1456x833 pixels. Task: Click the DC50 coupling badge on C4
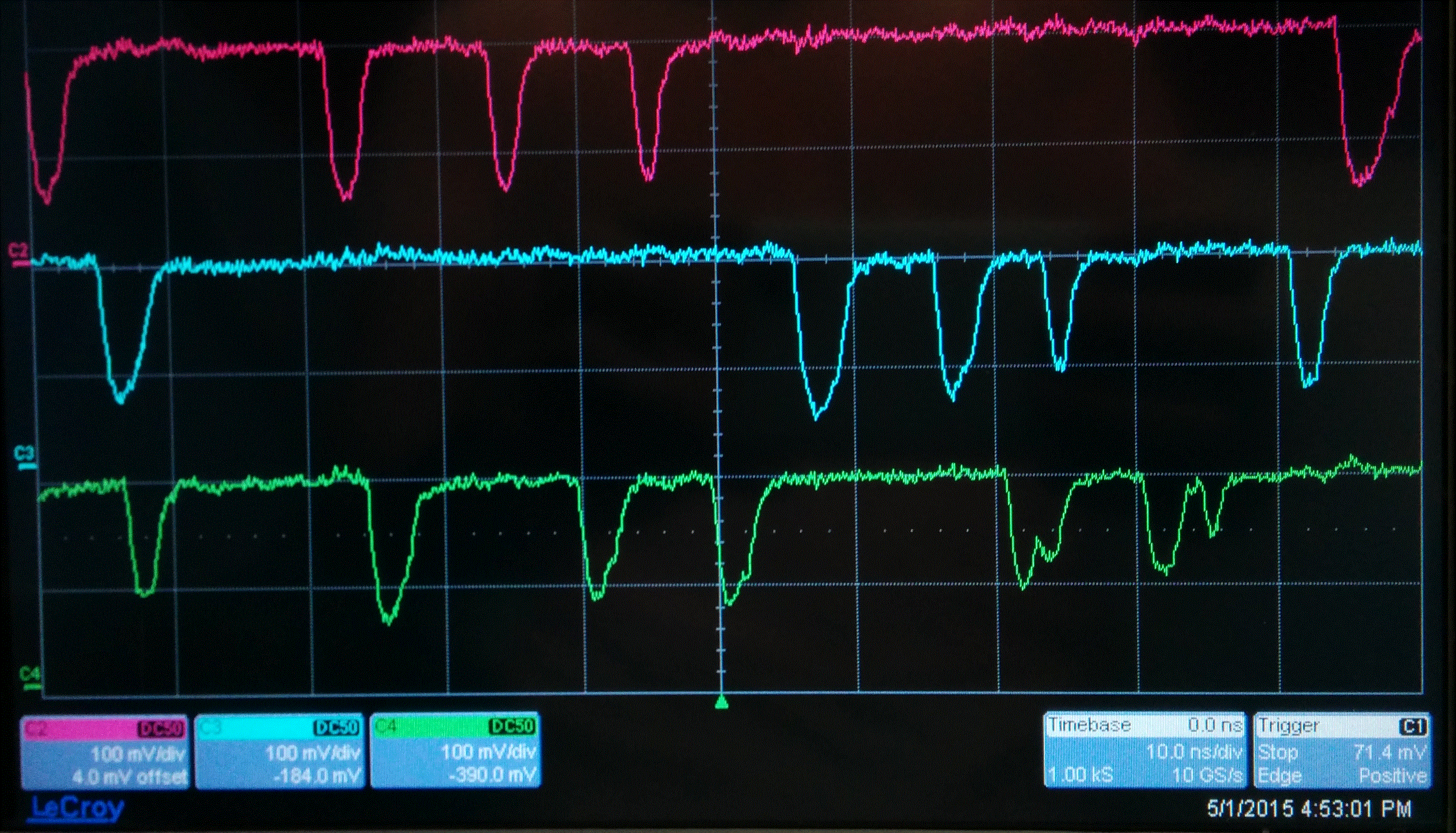(512, 727)
